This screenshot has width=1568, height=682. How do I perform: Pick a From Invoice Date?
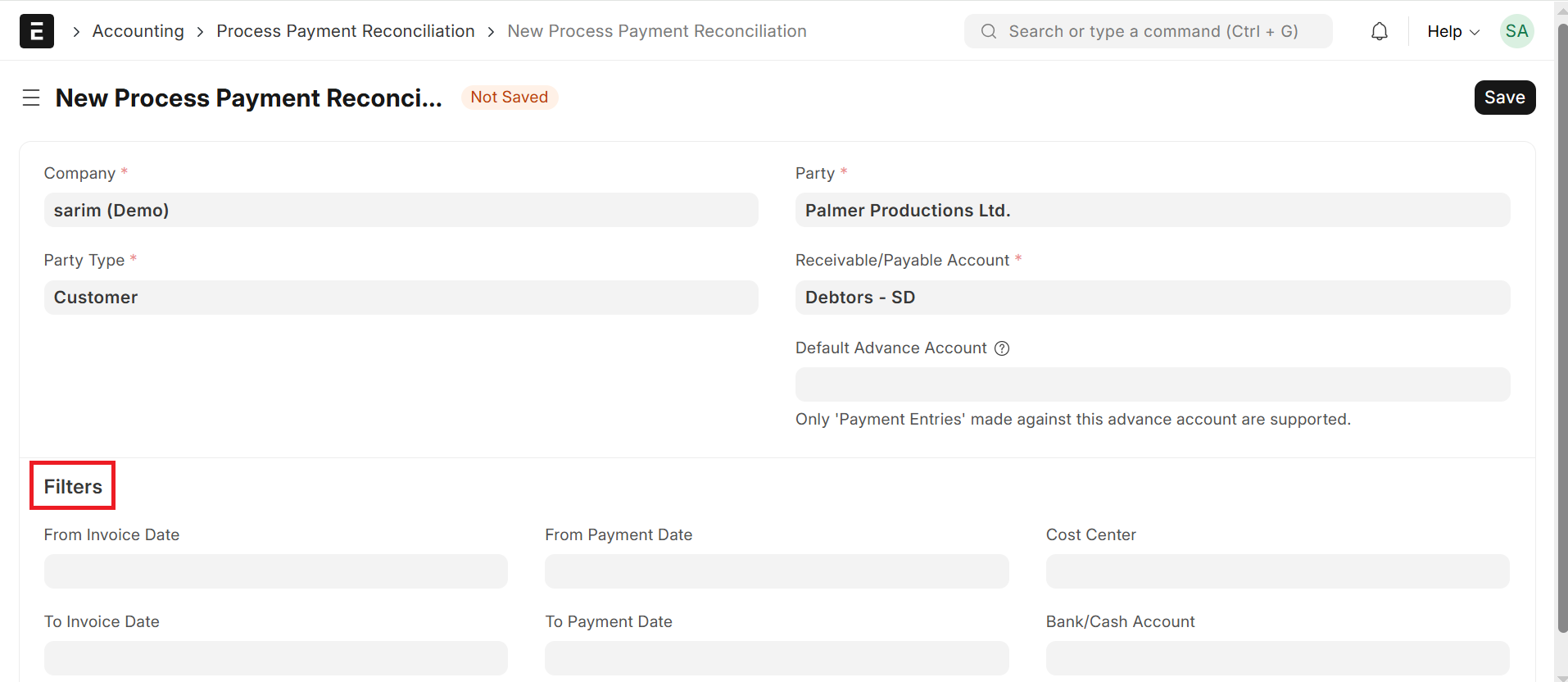tap(275, 571)
